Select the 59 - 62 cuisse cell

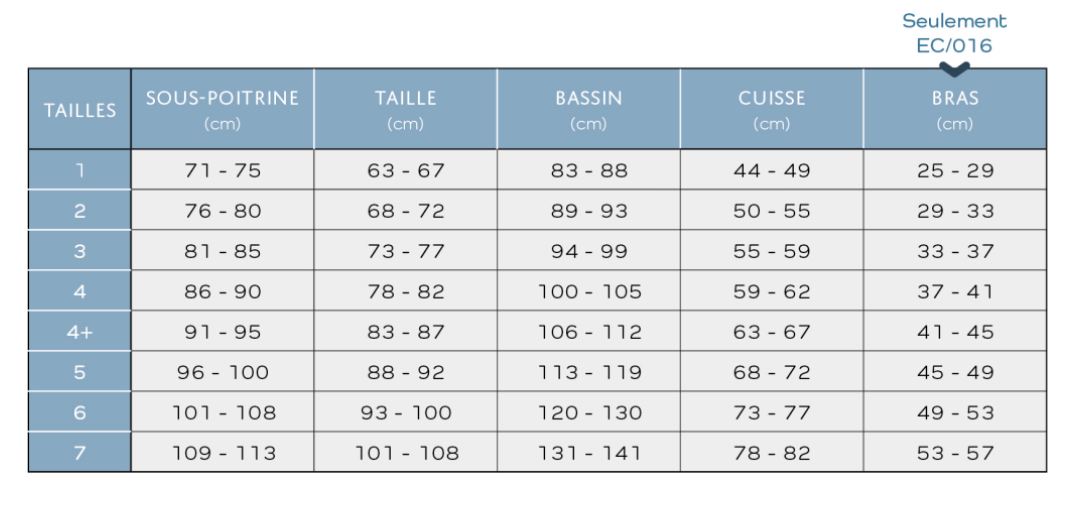[771, 292]
